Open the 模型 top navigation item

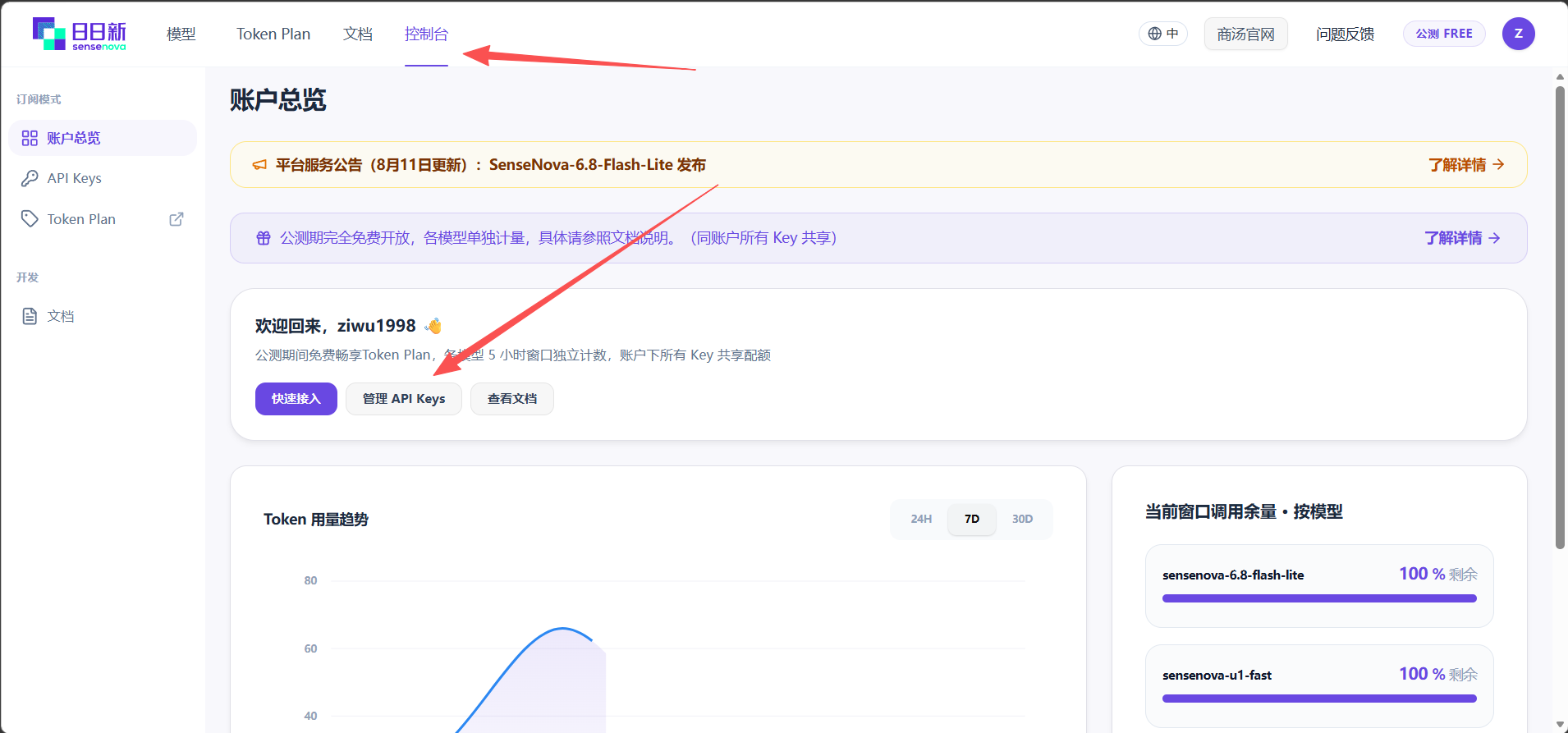[181, 34]
